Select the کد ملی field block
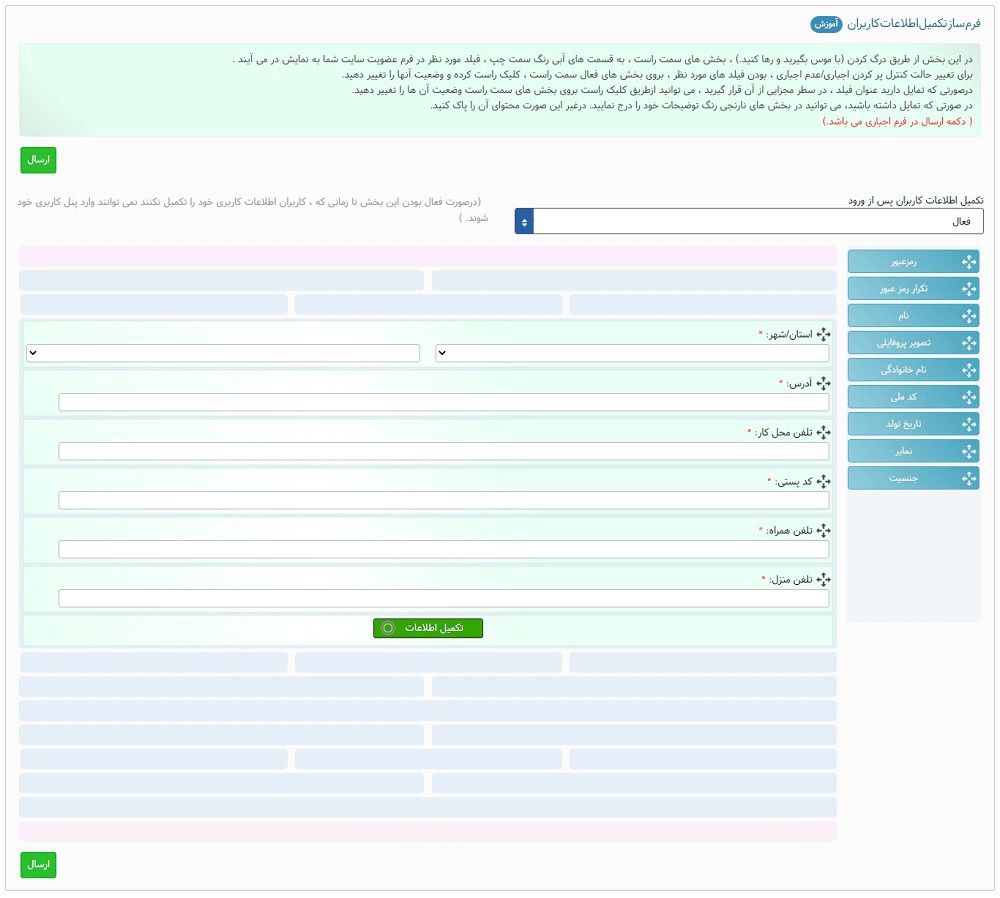Screen dimensions: 1000x898 912,397
